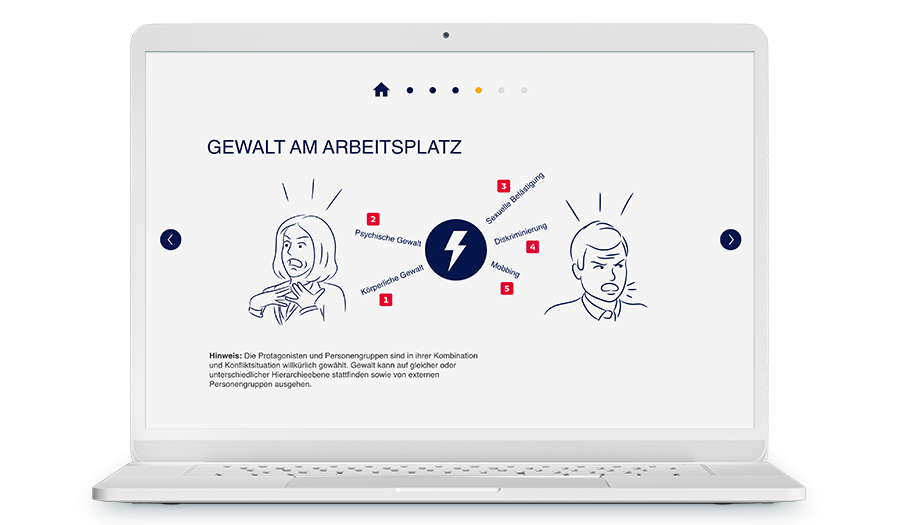Image resolution: width=900 pixels, height=525 pixels.
Task: Open red marker number 2
Action: click(x=373, y=219)
